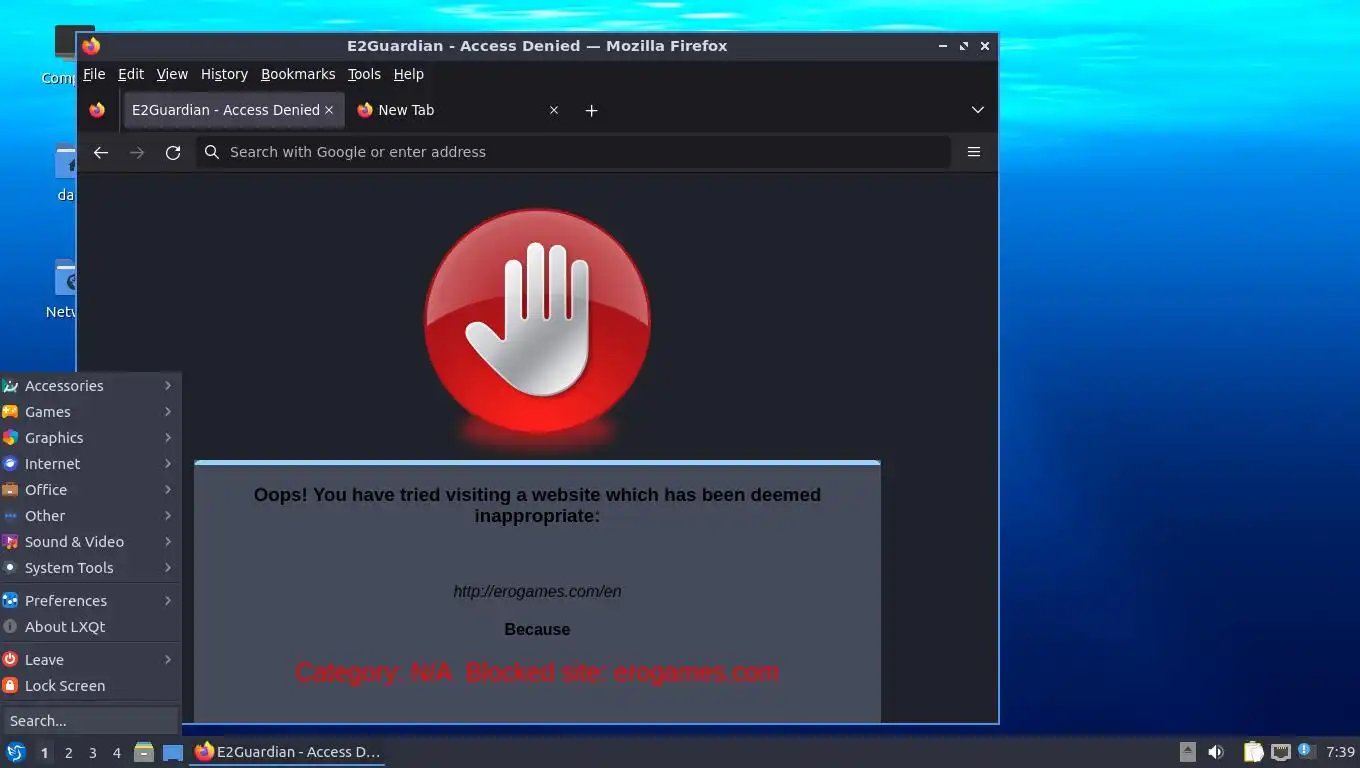This screenshot has height=768, width=1360.
Task: Open the File menu
Action: (x=94, y=74)
